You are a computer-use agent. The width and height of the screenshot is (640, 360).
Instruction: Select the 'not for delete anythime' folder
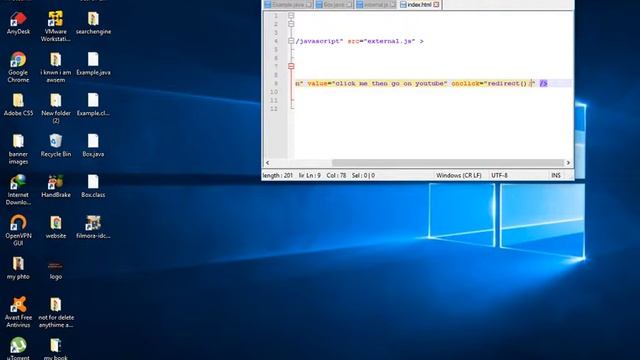[x=56, y=312]
